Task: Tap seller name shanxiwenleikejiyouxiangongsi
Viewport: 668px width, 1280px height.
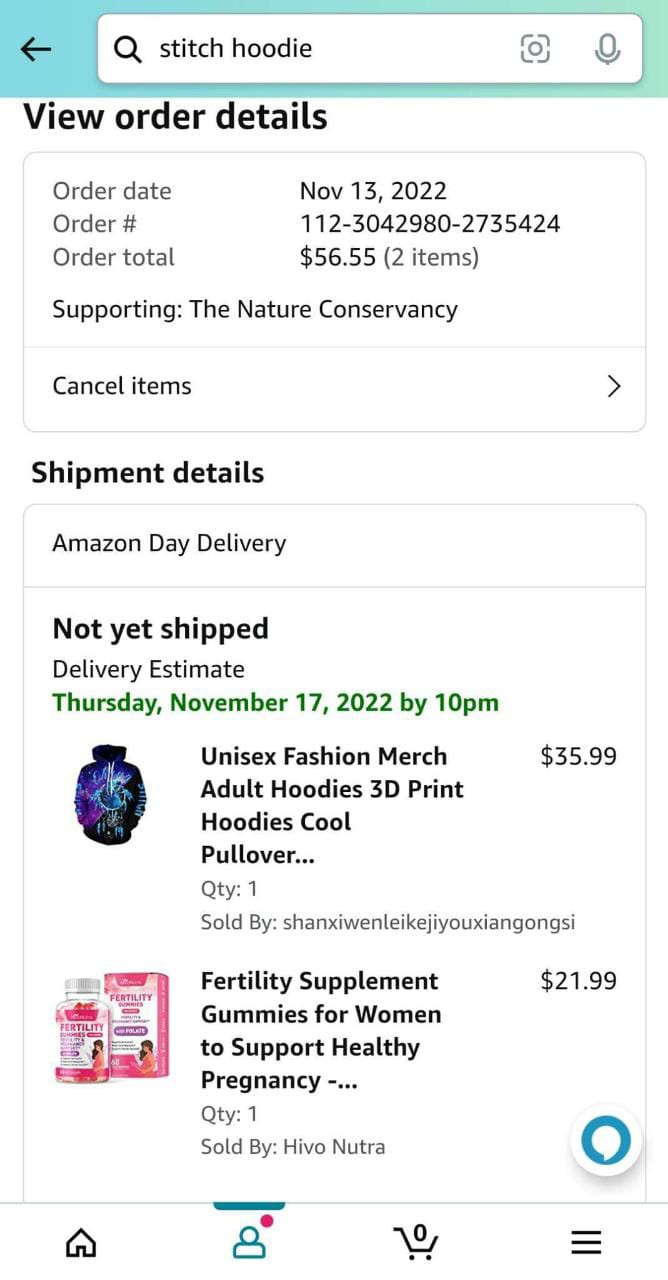Action: click(428, 922)
